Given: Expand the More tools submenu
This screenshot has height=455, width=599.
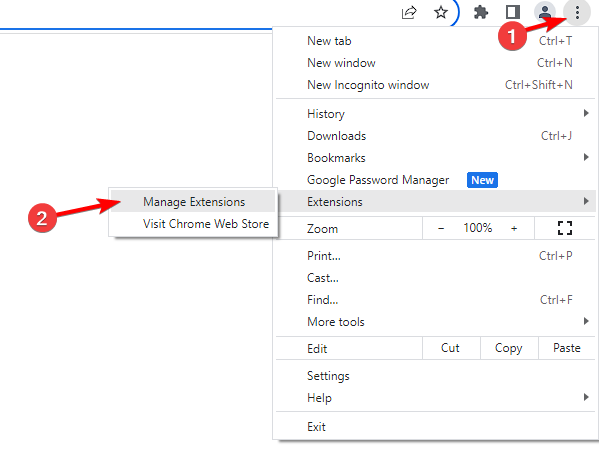Looking at the screenshot, I should (x=435, y=322).
